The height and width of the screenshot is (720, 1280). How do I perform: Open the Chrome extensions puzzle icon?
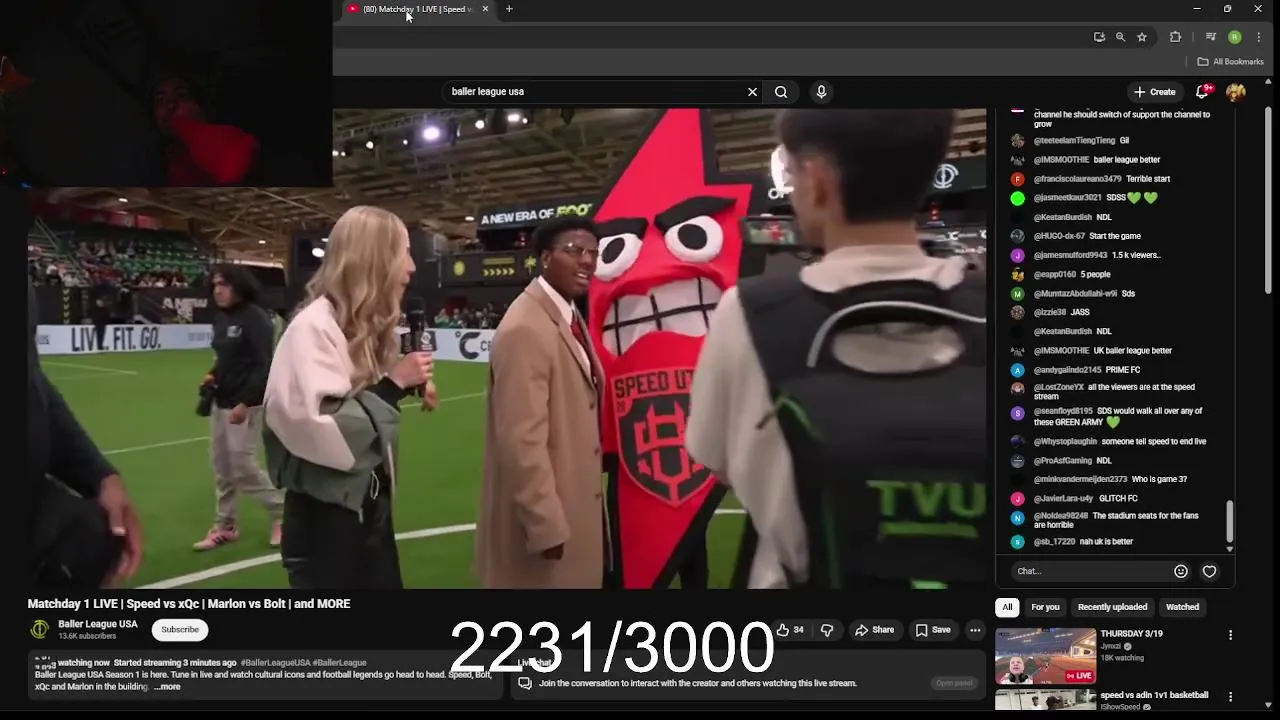1175,37
